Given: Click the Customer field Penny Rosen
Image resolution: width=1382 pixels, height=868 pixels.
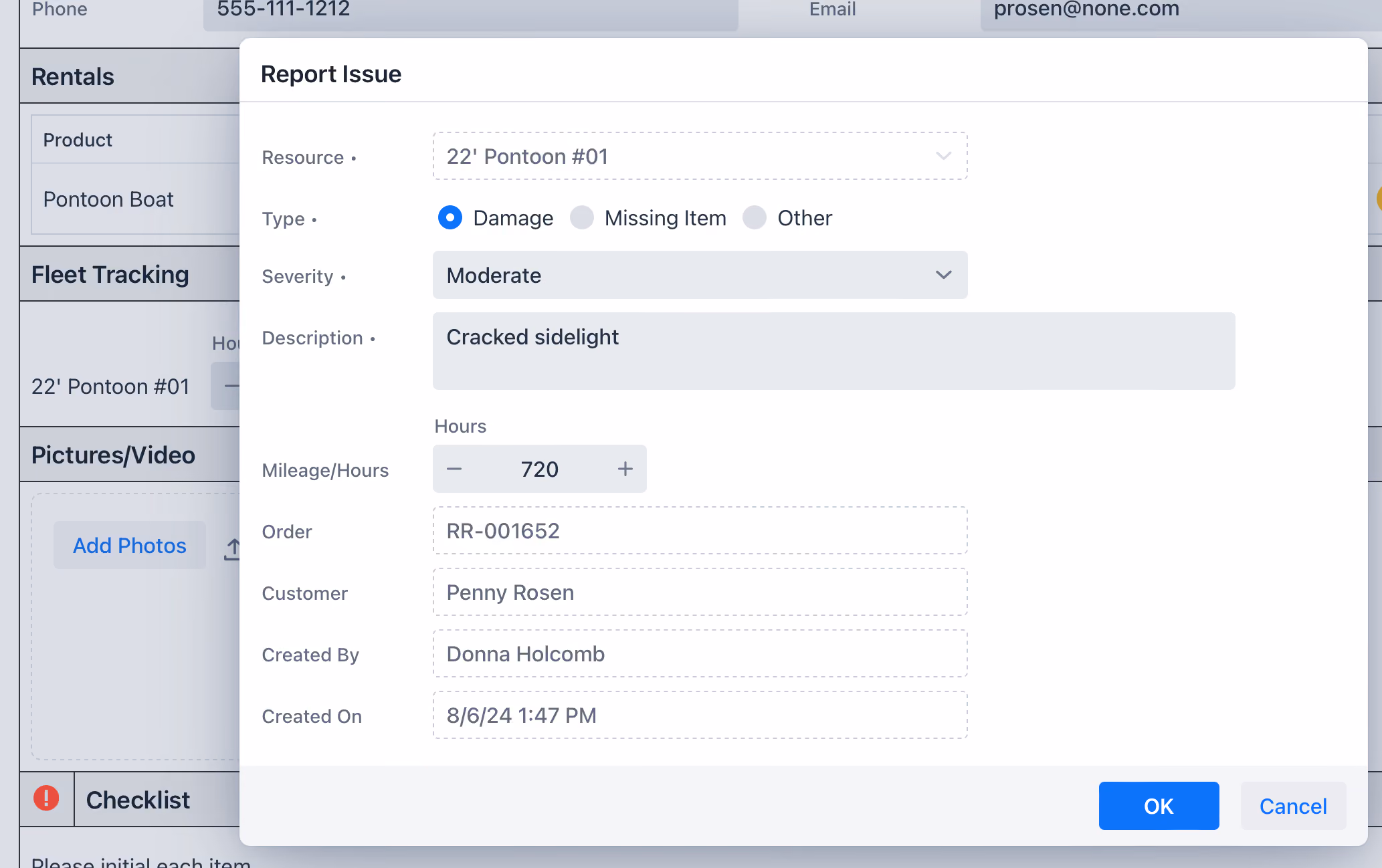Looking at the screenshot, I should (x=700, y=592).
